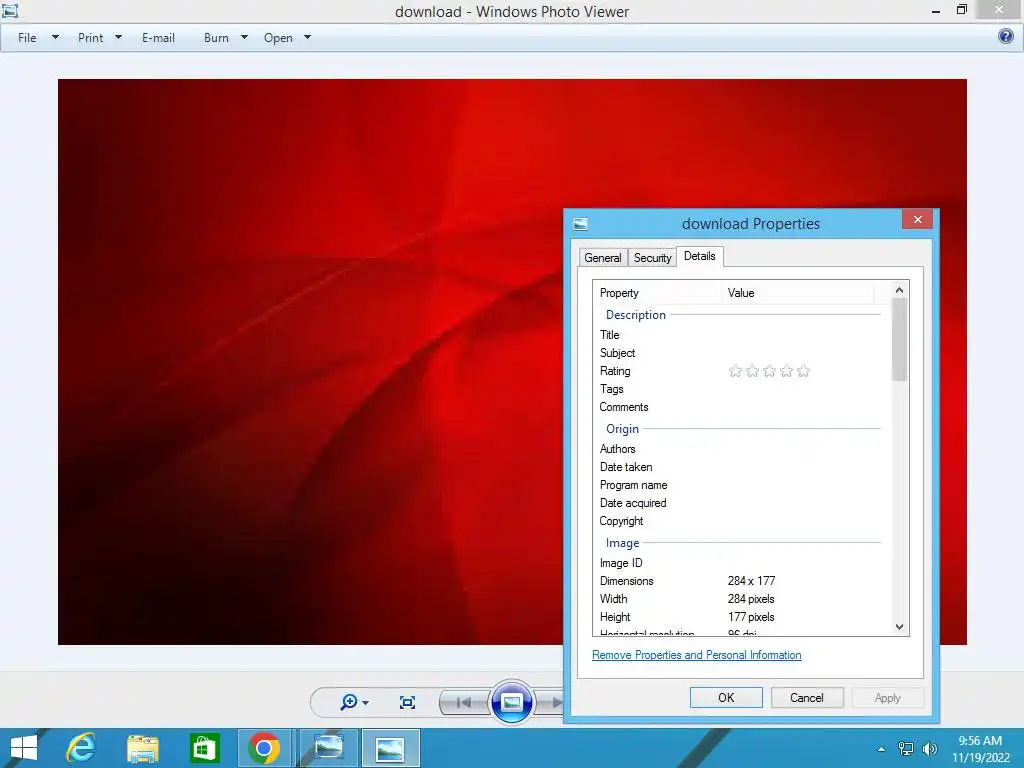The height and width of the screenshot is (768, 1024).
Task: Open the File menu
Action: tap(27, 38)
